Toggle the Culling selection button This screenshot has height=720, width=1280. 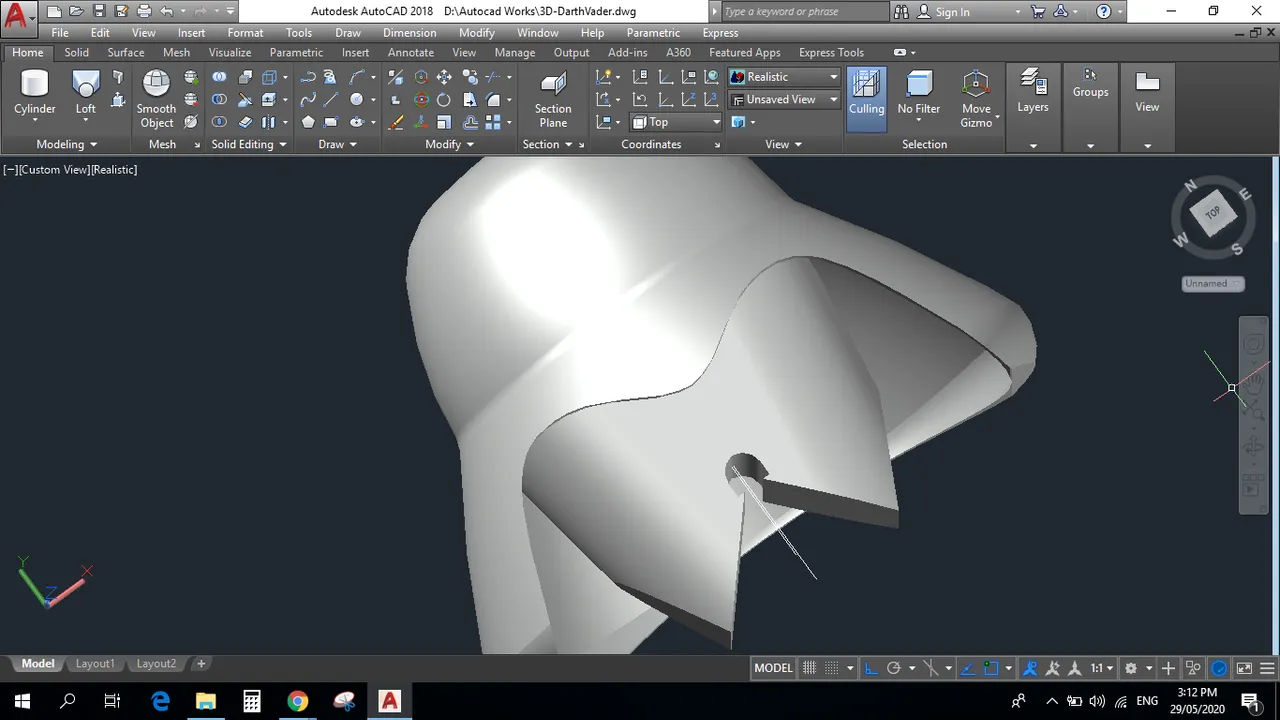[866, 99]
